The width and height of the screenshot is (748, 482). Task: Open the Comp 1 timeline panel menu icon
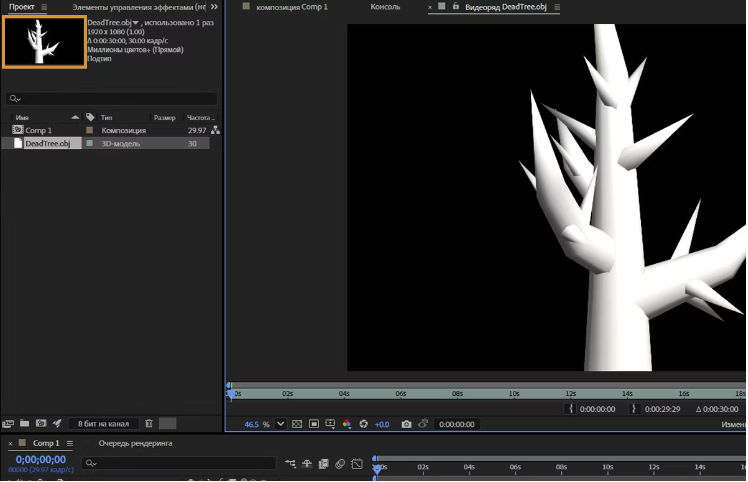(x=70, y=443)
